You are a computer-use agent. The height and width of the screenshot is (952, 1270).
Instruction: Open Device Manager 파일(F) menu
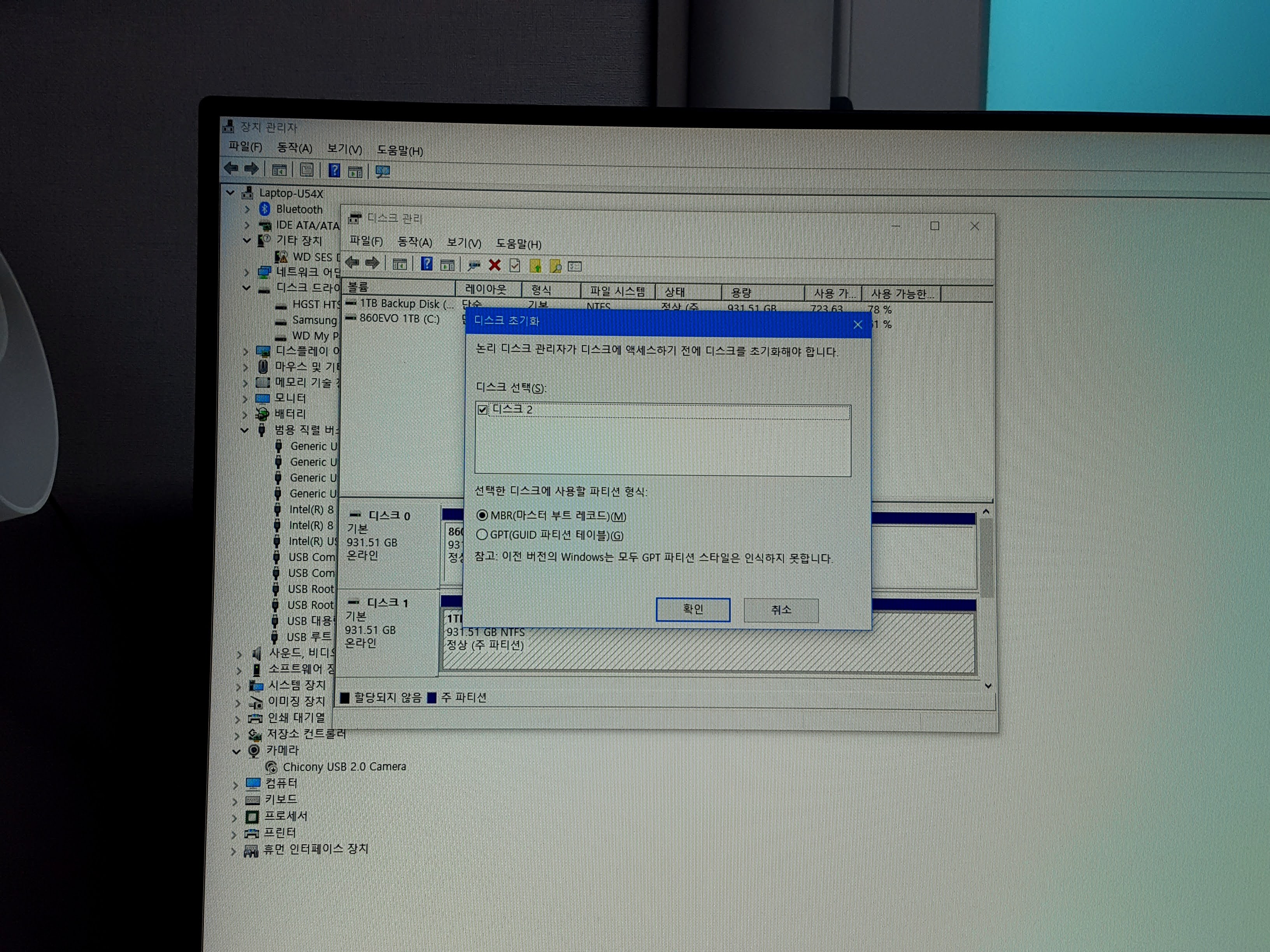(x=245, y=147)
